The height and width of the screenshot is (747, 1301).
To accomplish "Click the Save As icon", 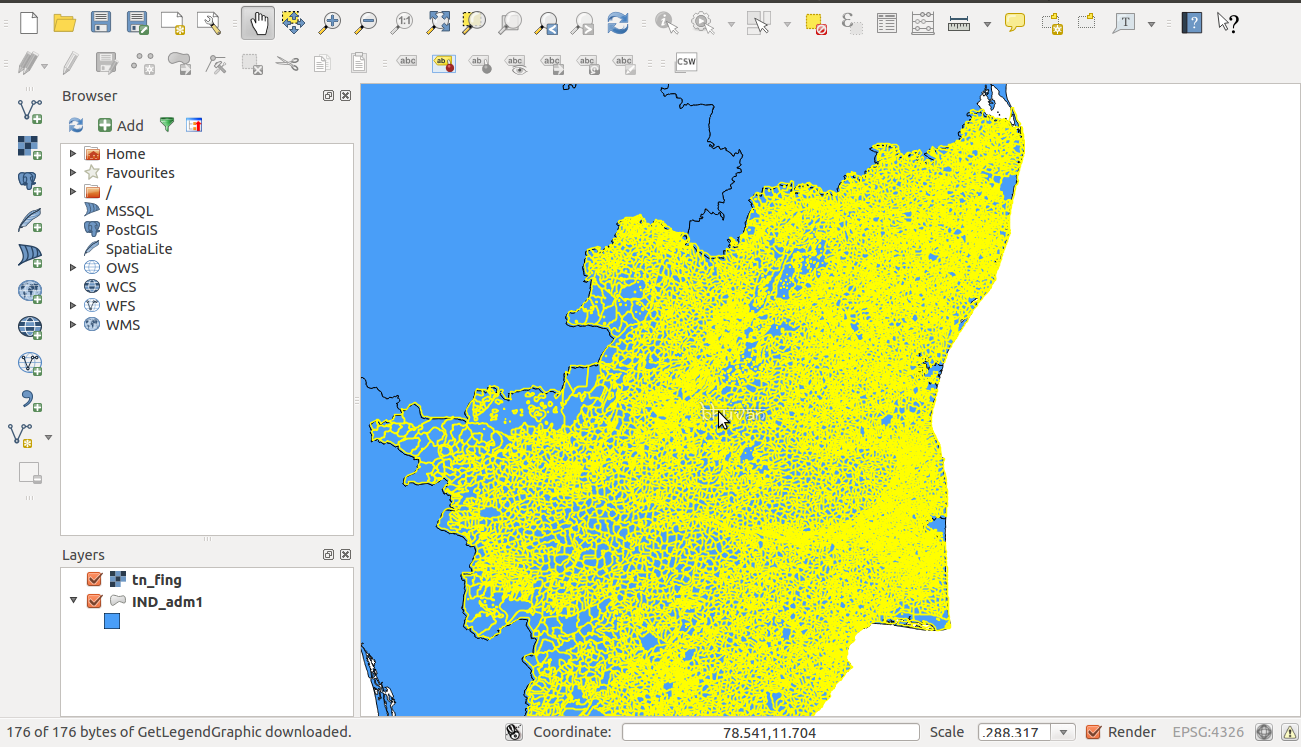I will [x=137, y=22].
